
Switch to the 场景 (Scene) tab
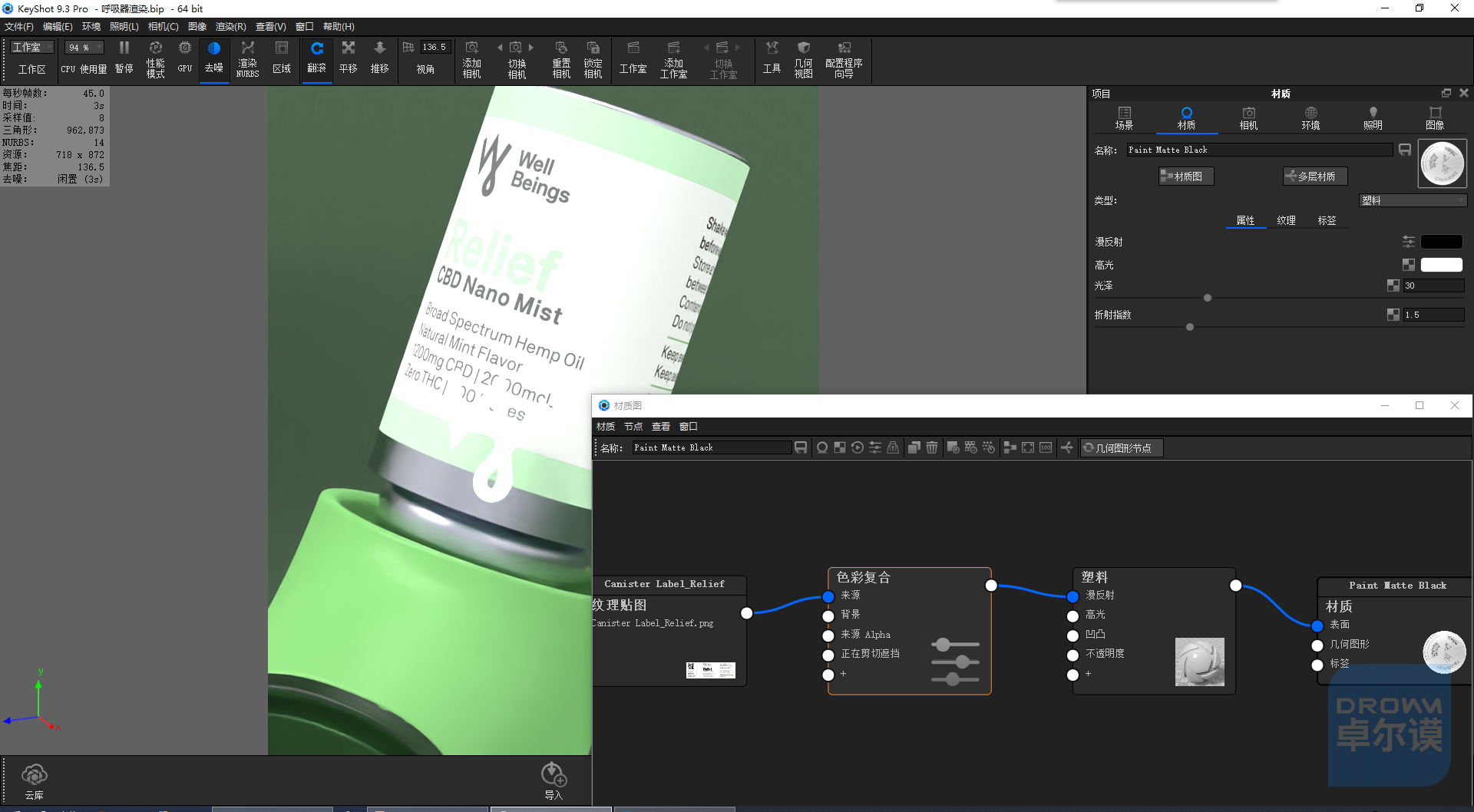click(x=1124, y=118)
